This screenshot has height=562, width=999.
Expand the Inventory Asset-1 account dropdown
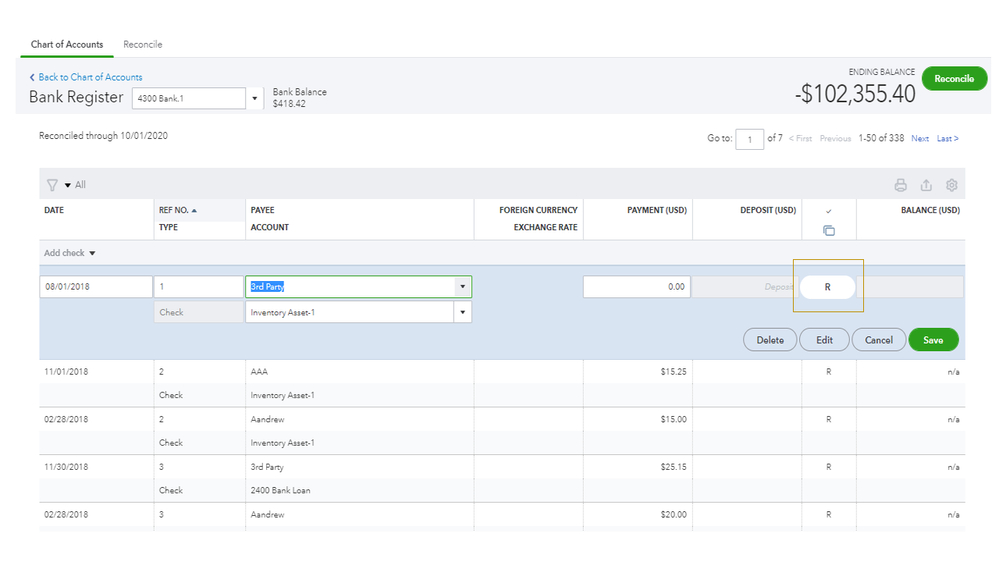point(461,312)
